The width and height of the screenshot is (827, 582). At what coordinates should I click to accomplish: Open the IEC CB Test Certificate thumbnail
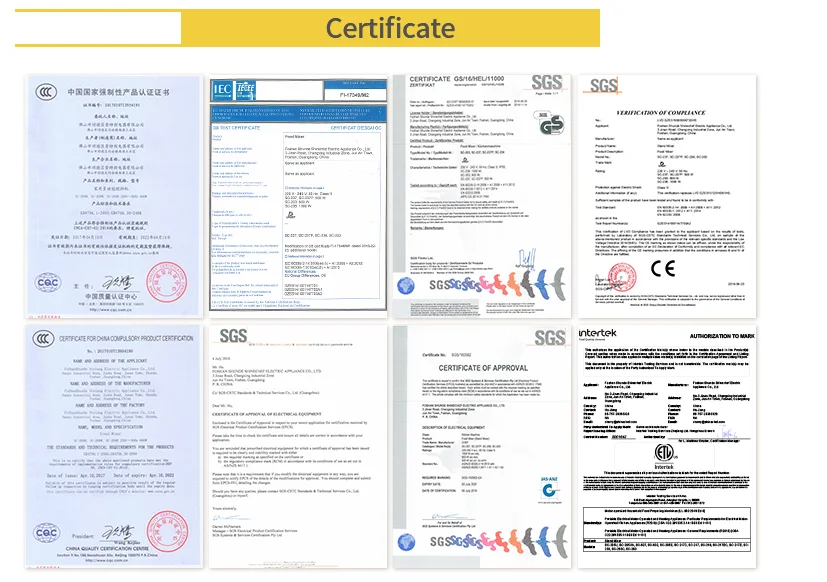(298, 195)
